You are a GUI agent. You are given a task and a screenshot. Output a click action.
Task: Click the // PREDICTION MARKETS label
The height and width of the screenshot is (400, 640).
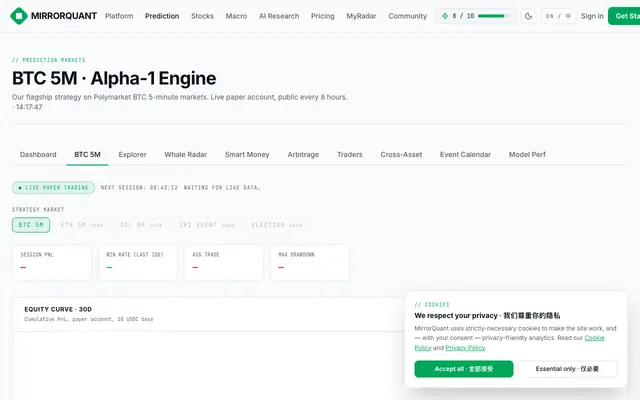49,60
